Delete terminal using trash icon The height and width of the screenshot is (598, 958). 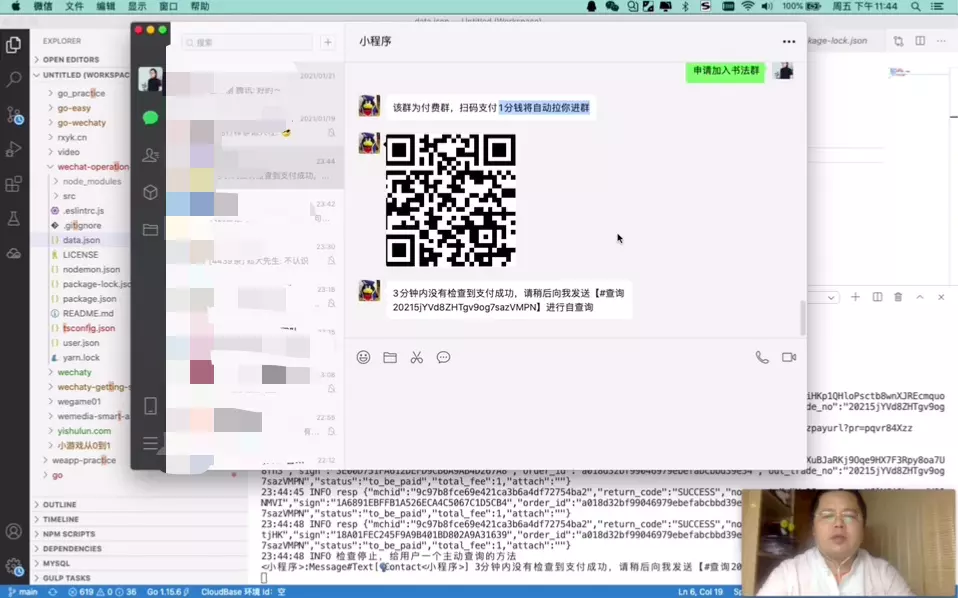(898, 297)
